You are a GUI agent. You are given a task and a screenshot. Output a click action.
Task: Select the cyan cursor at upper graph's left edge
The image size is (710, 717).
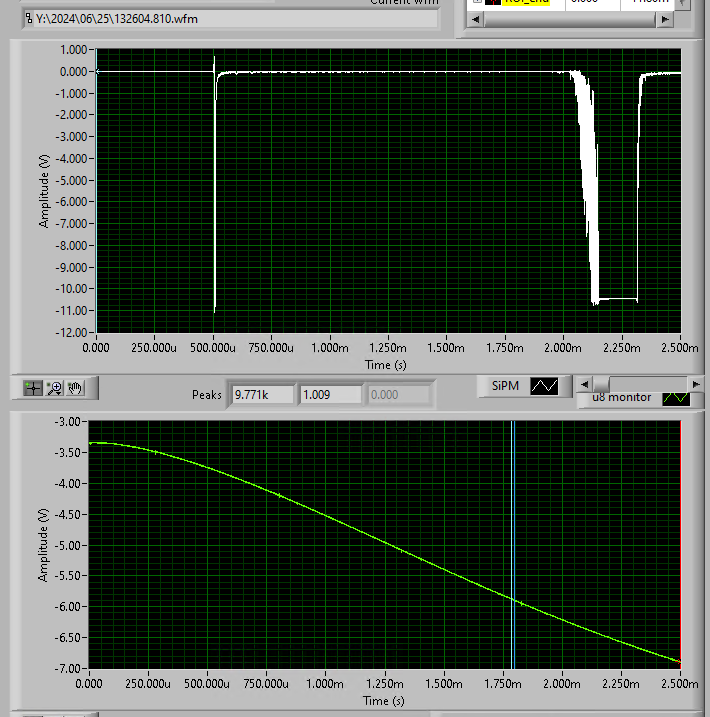pos(96,191)
